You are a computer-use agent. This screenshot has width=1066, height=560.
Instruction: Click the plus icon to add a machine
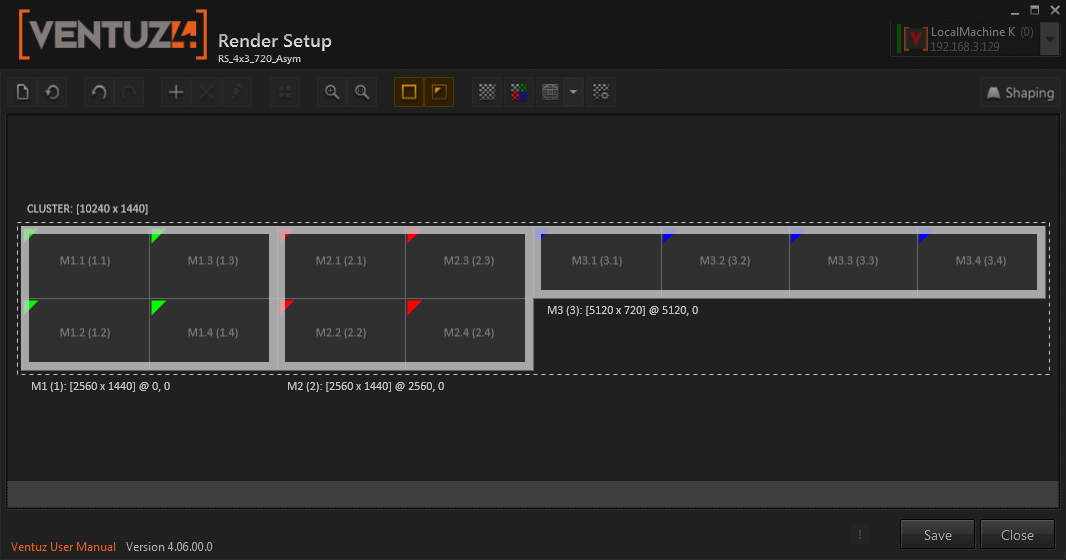pos(176,92)
